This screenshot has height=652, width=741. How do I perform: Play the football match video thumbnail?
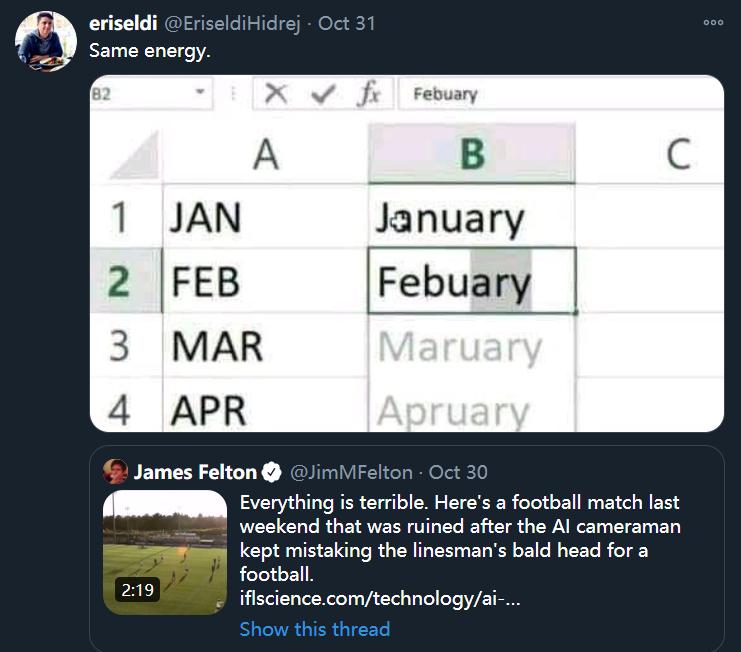coord(165,552)
